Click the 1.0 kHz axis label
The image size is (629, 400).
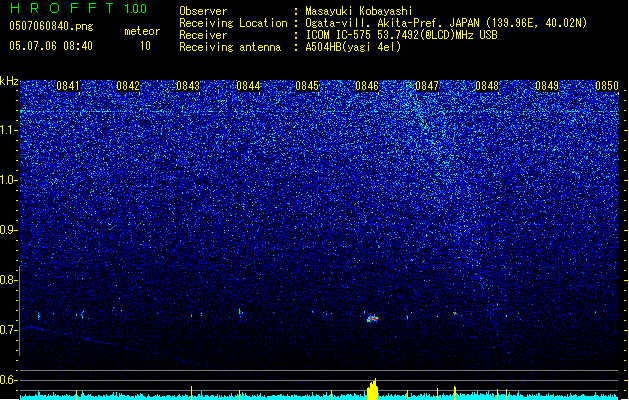9,180
